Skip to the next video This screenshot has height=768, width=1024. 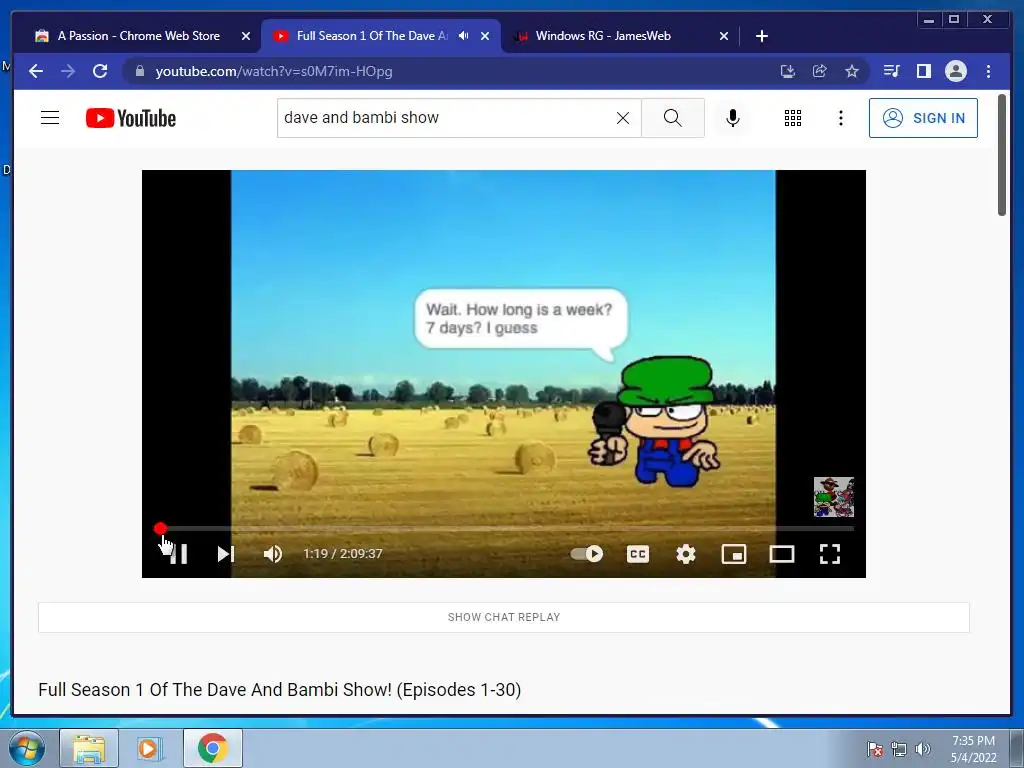point(225,554)
